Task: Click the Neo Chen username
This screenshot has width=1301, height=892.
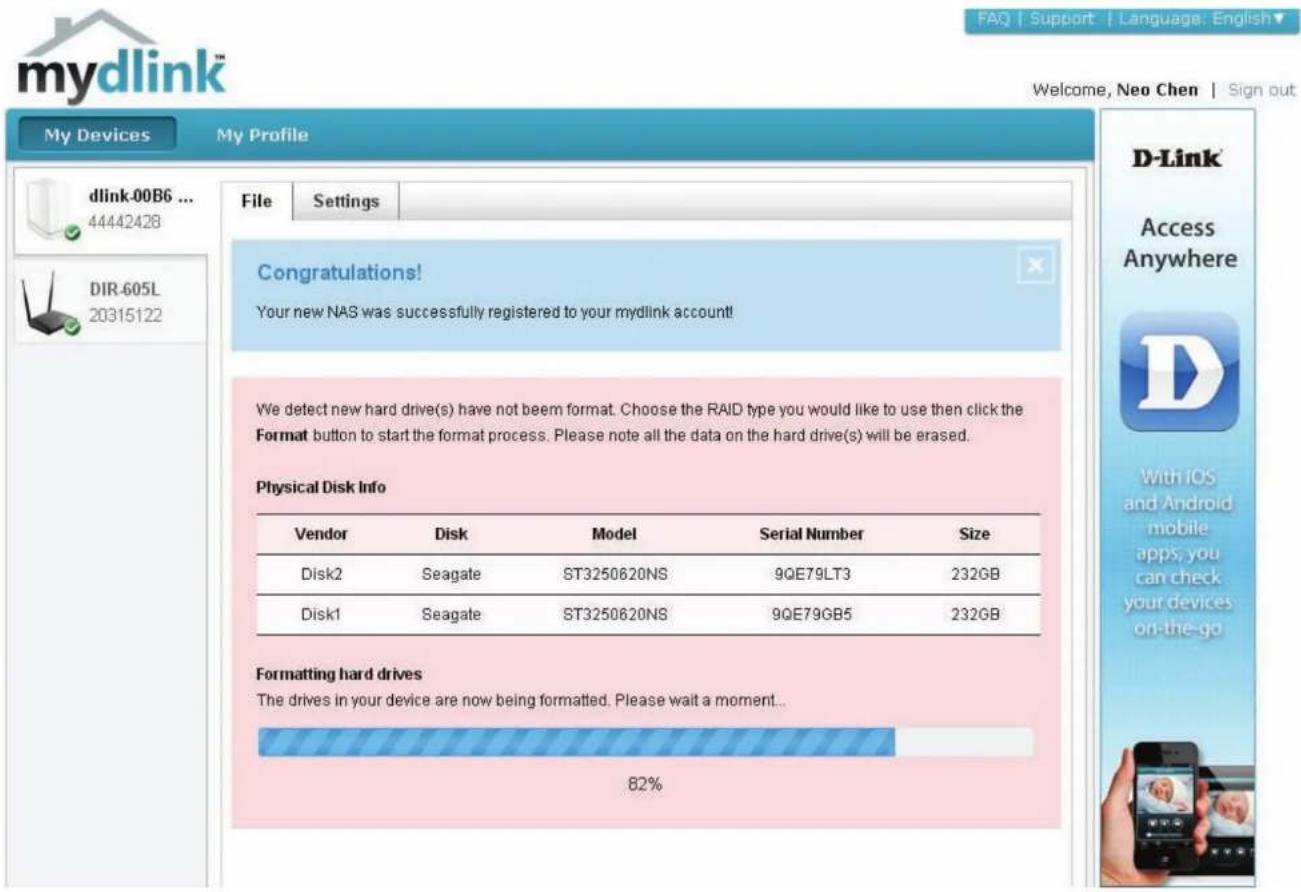Action: (1157, 90)
